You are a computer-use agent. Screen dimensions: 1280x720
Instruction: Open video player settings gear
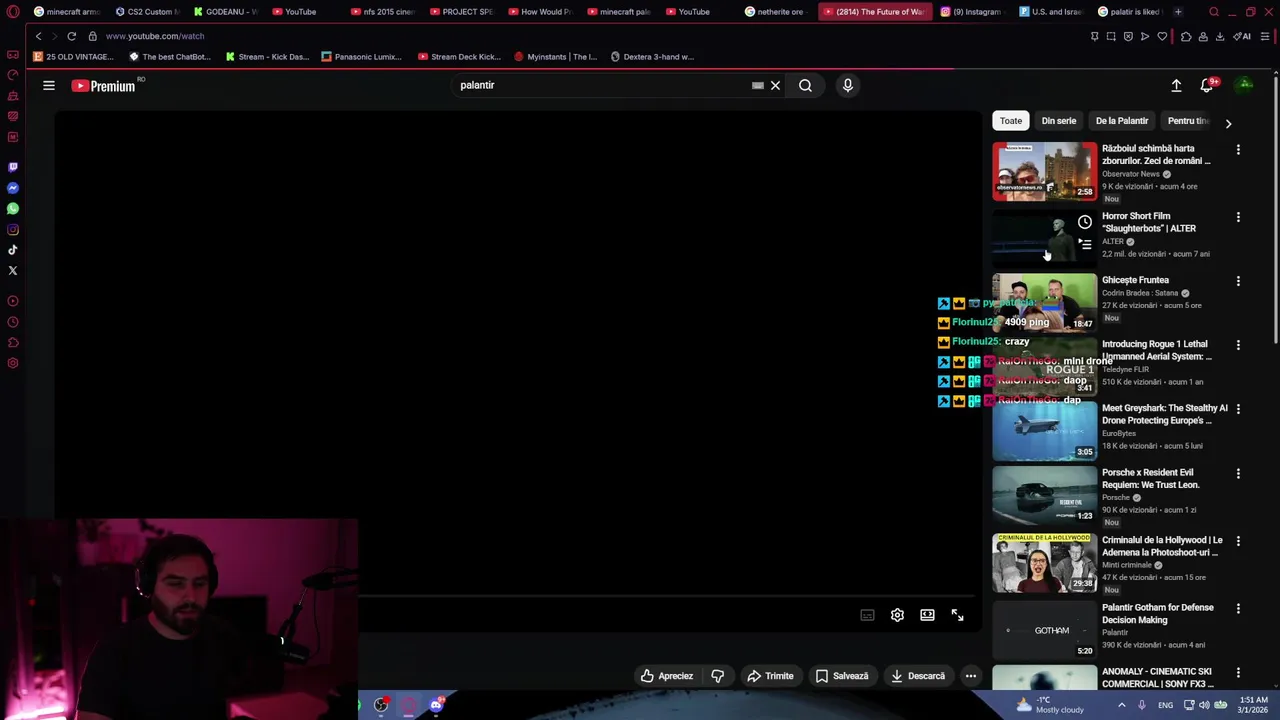pyautogui.click(x=897, y=615)
